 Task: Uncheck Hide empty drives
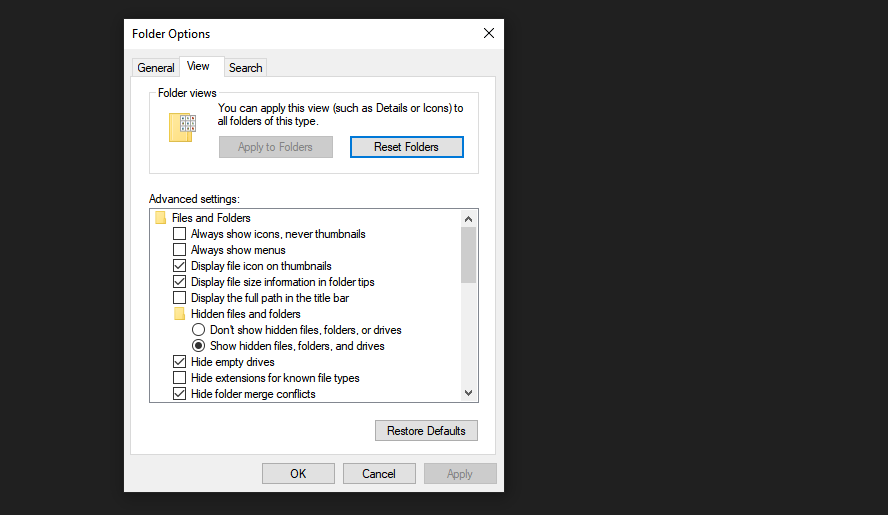(x=180, y=361)
